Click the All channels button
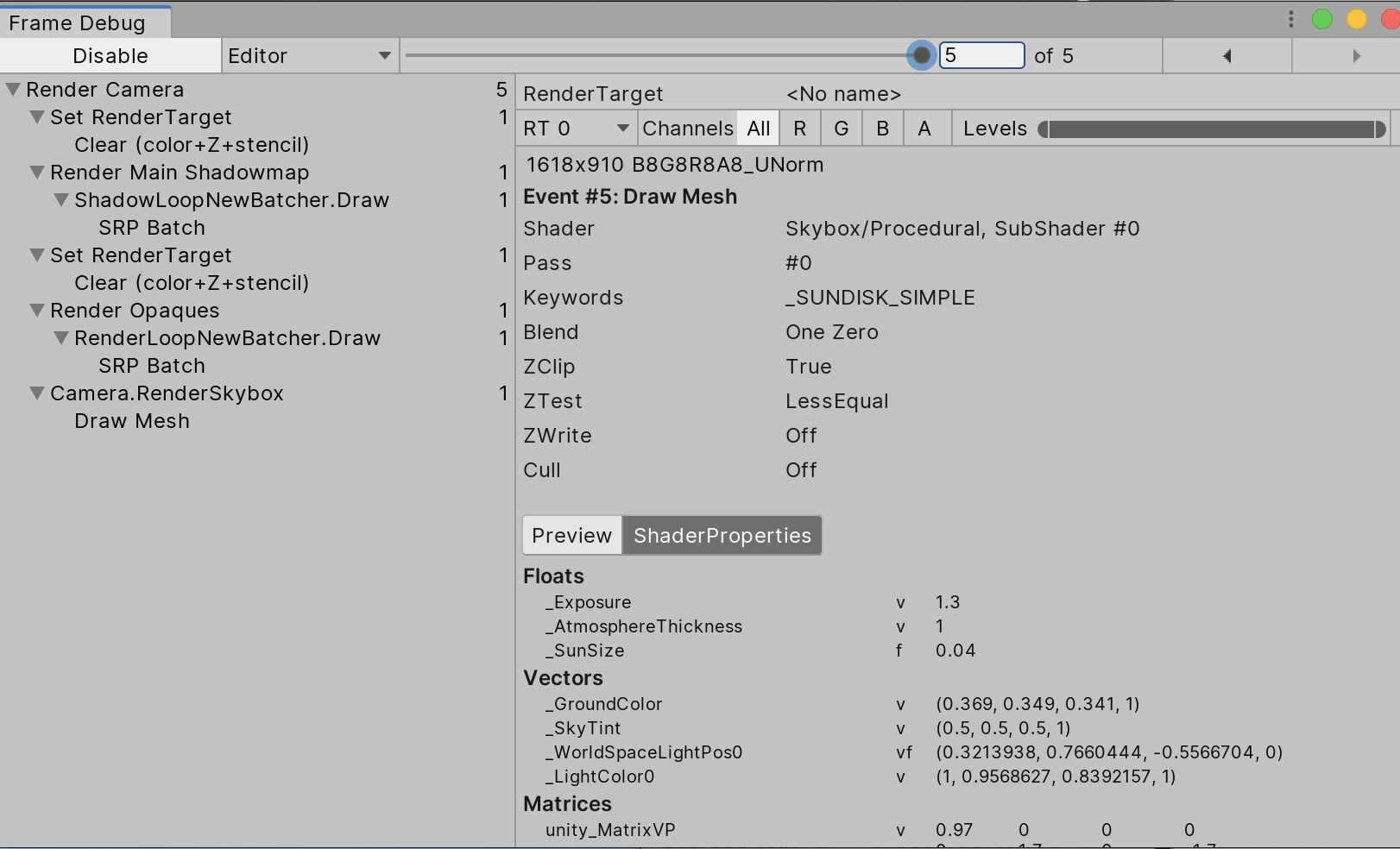 (757, 128)
